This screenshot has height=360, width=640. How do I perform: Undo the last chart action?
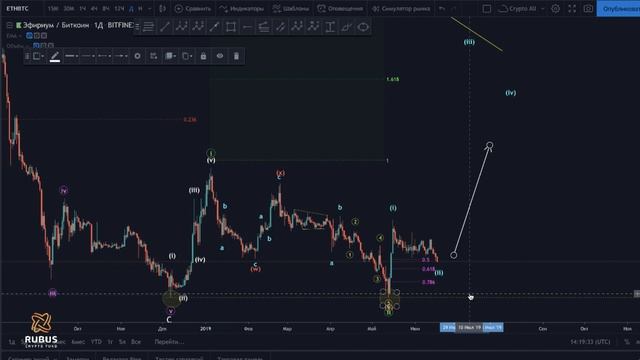(442, 9)
